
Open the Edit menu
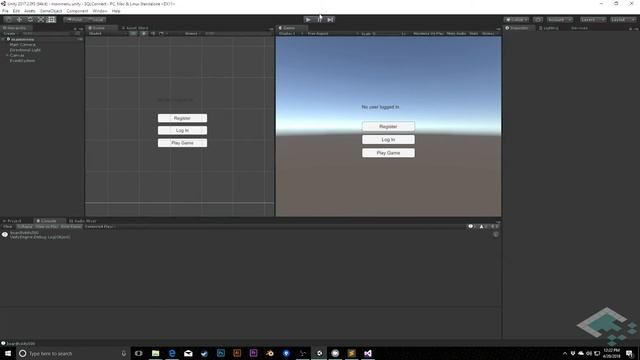tap(16, 11)
